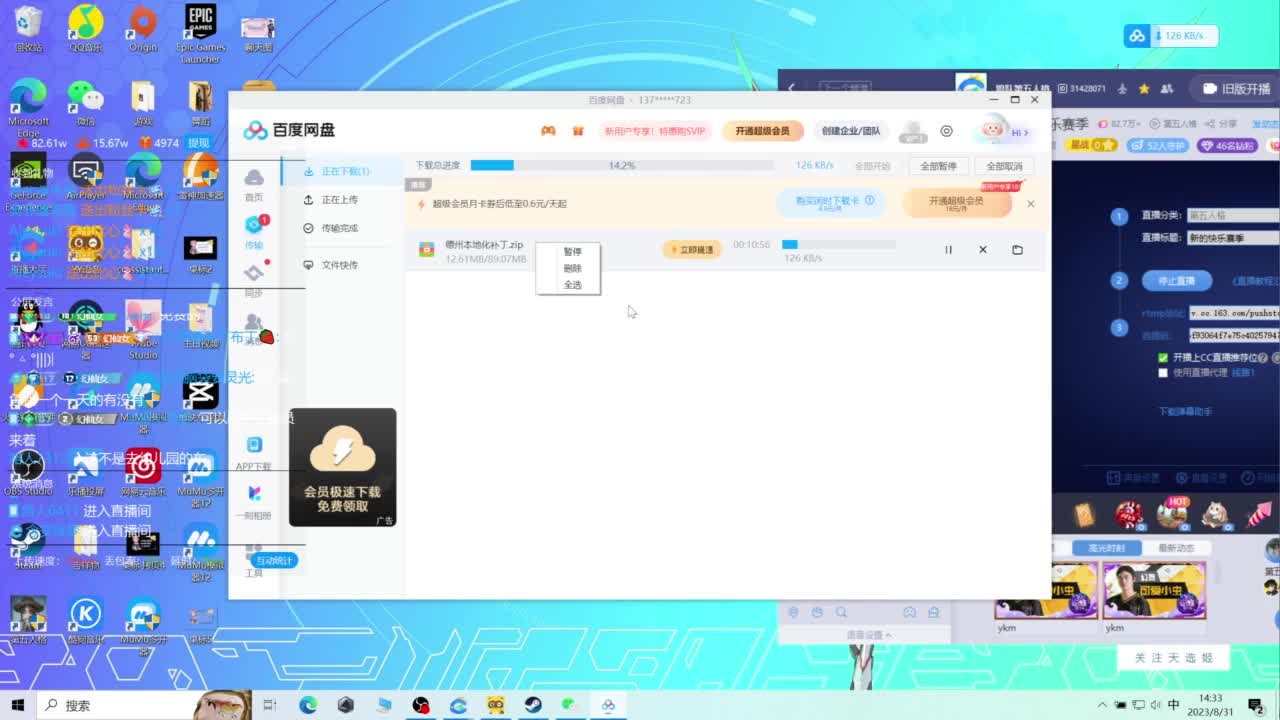Click the rtmp address input field

pos(1233,312)
